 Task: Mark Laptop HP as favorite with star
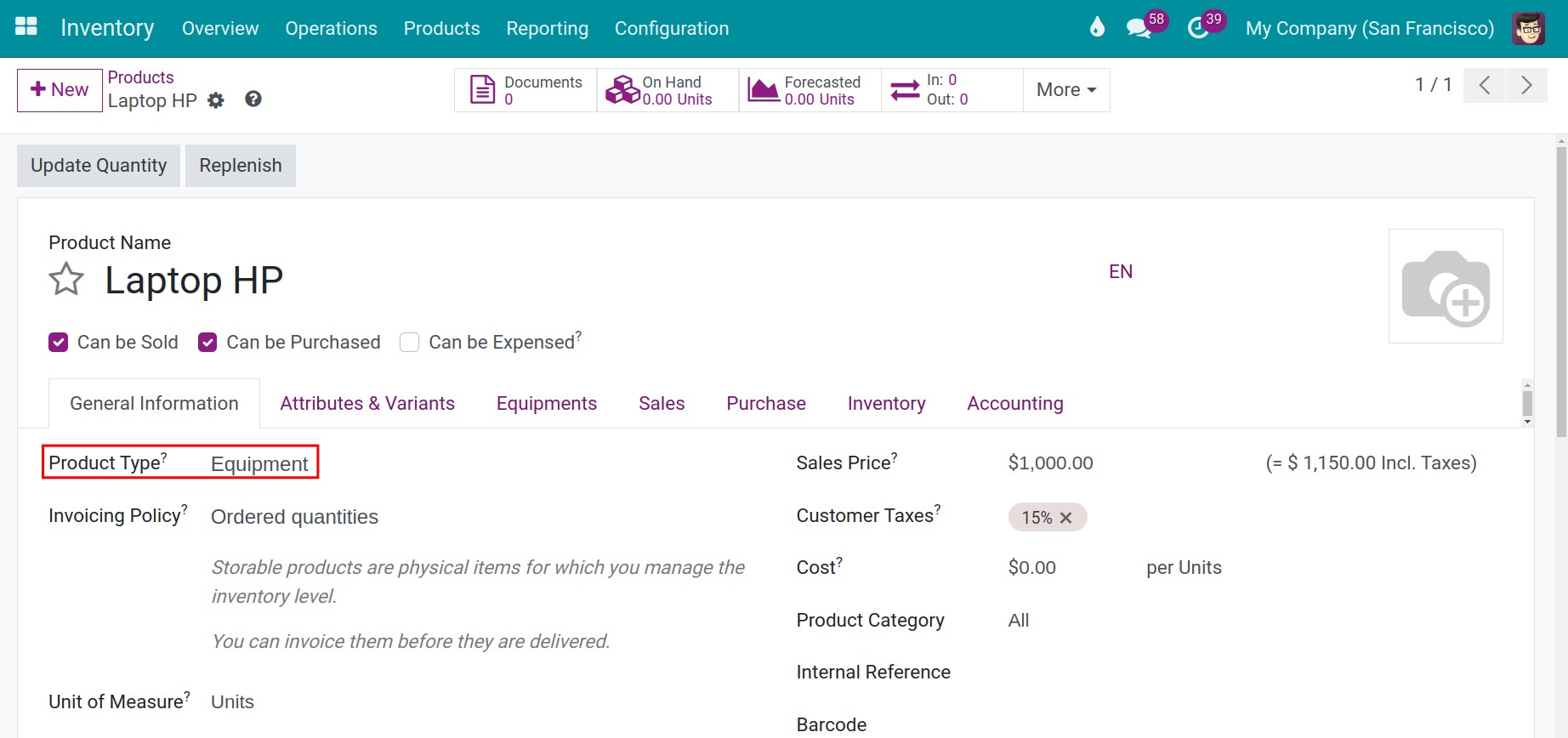pyautogui.click(x=66, y=280)
